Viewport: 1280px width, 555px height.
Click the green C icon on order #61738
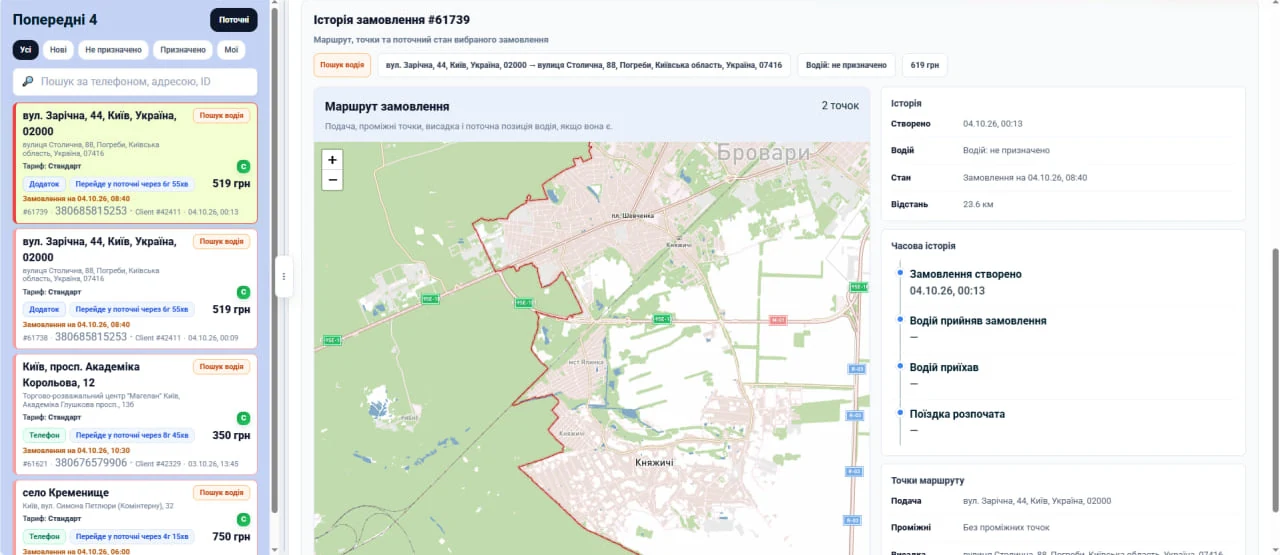[x=243, y=292]
